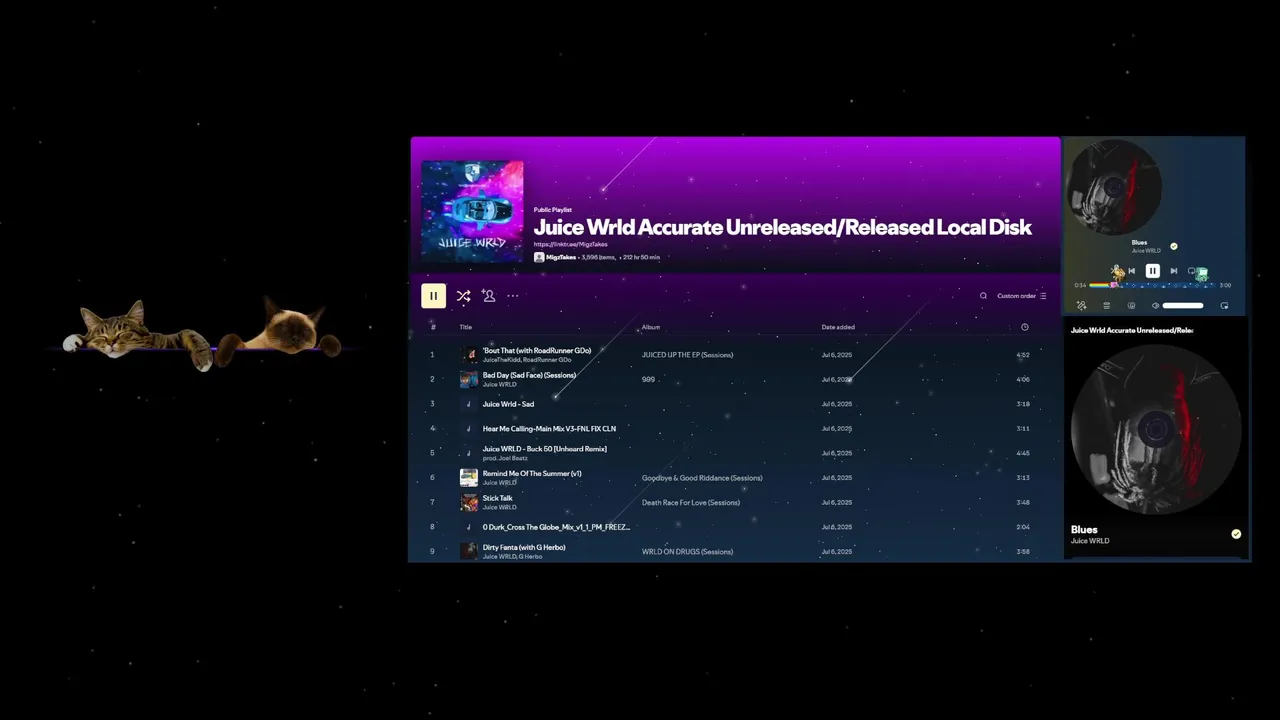Open lyrics with the microphone icon
The height and width of the screenshot is (720, 1280).
click(1081, 306)
